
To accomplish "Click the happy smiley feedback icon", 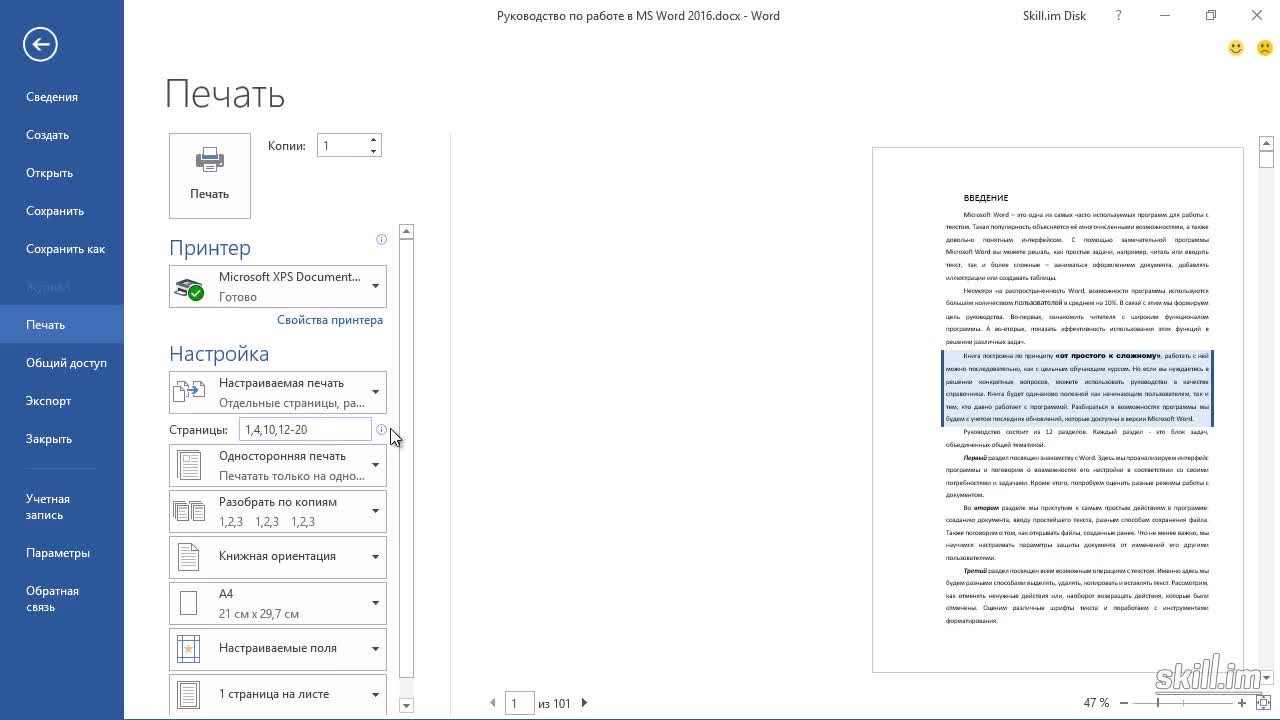I will click(x=1236, y=48).
